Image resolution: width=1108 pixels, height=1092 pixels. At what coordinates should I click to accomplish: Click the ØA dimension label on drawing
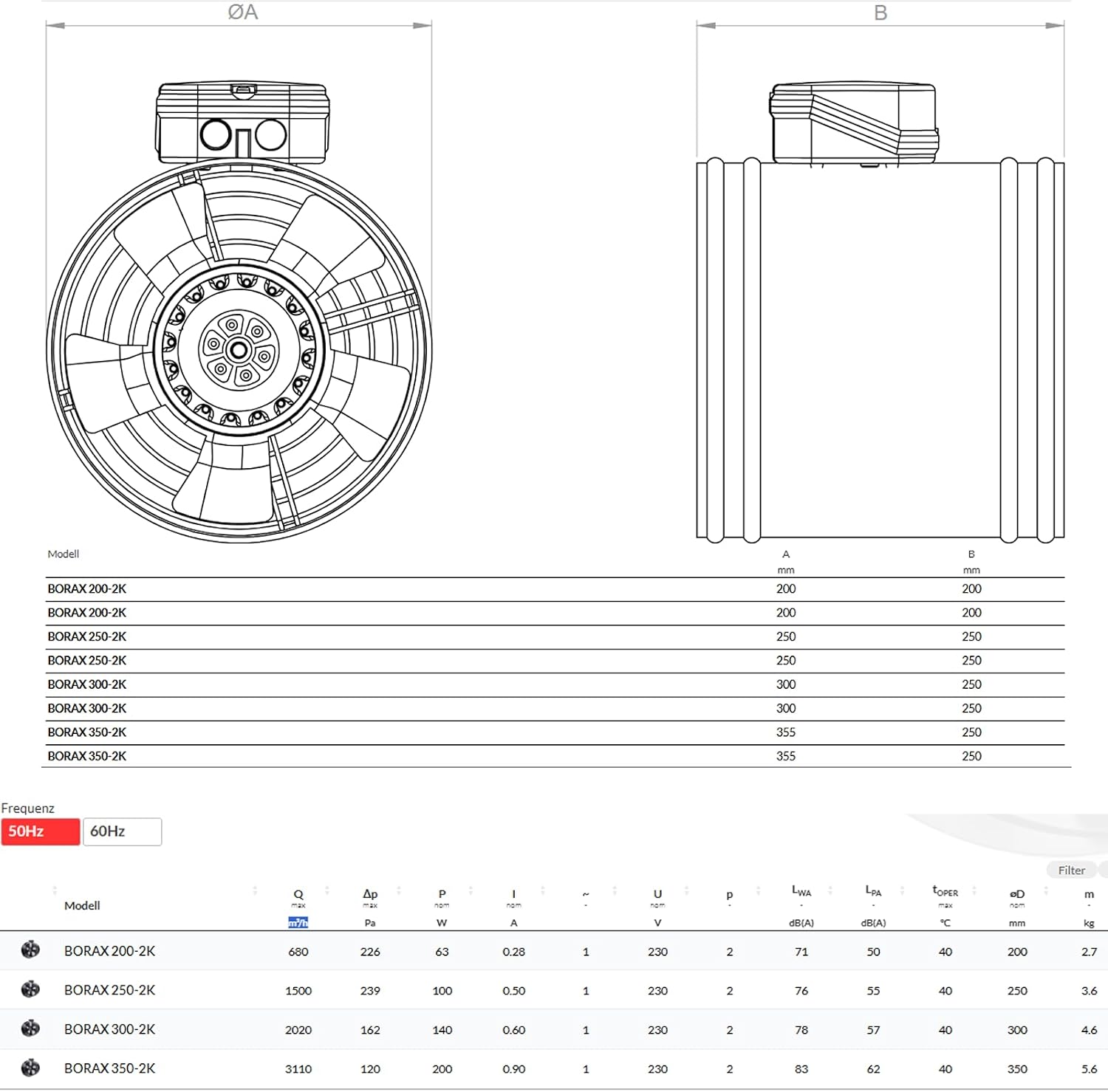tap(242, 12)
